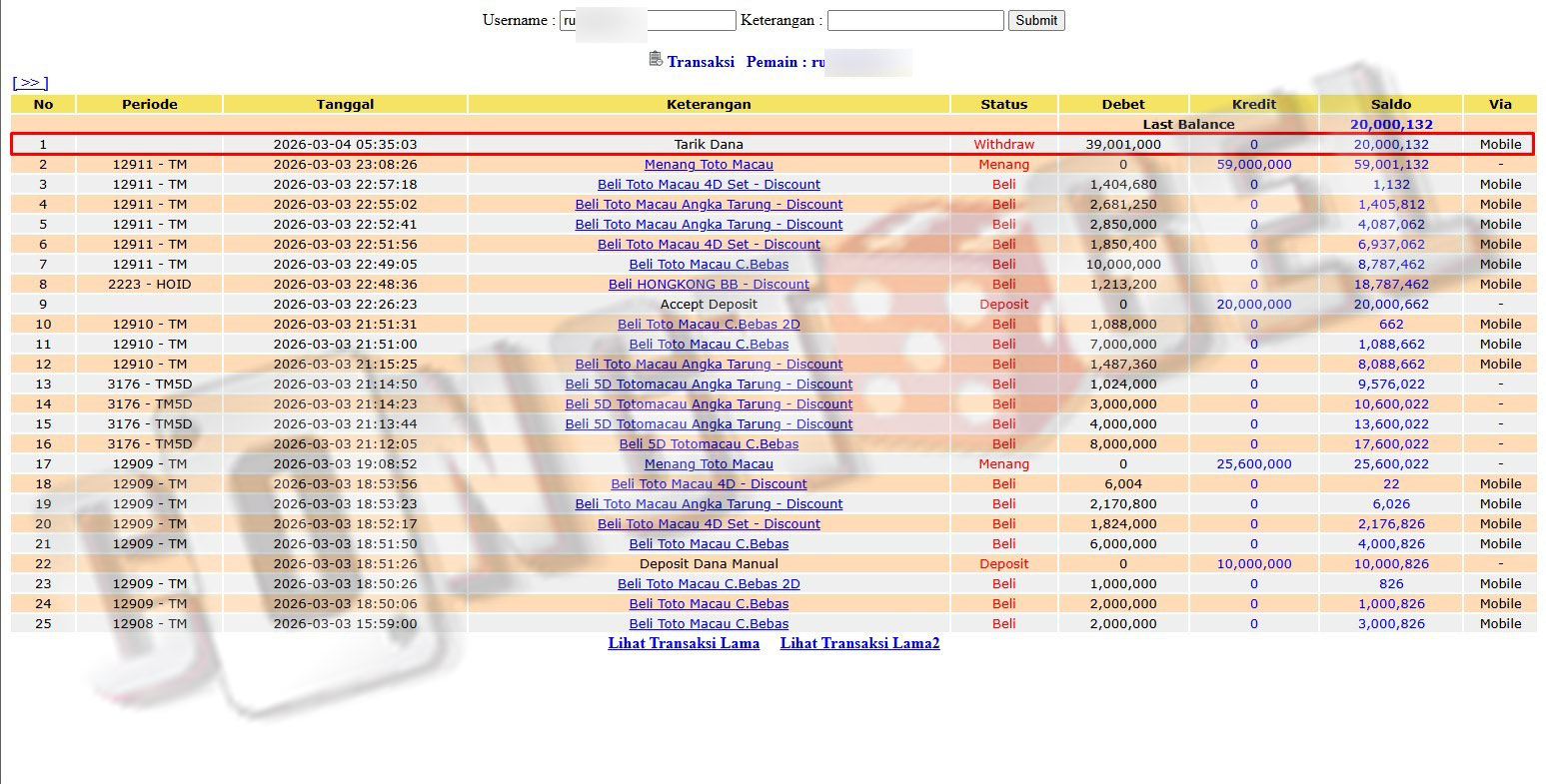The height and width of the screenshot is (784, 1546).
Task: Open the [>>] next page link
Action: point(30,83)
